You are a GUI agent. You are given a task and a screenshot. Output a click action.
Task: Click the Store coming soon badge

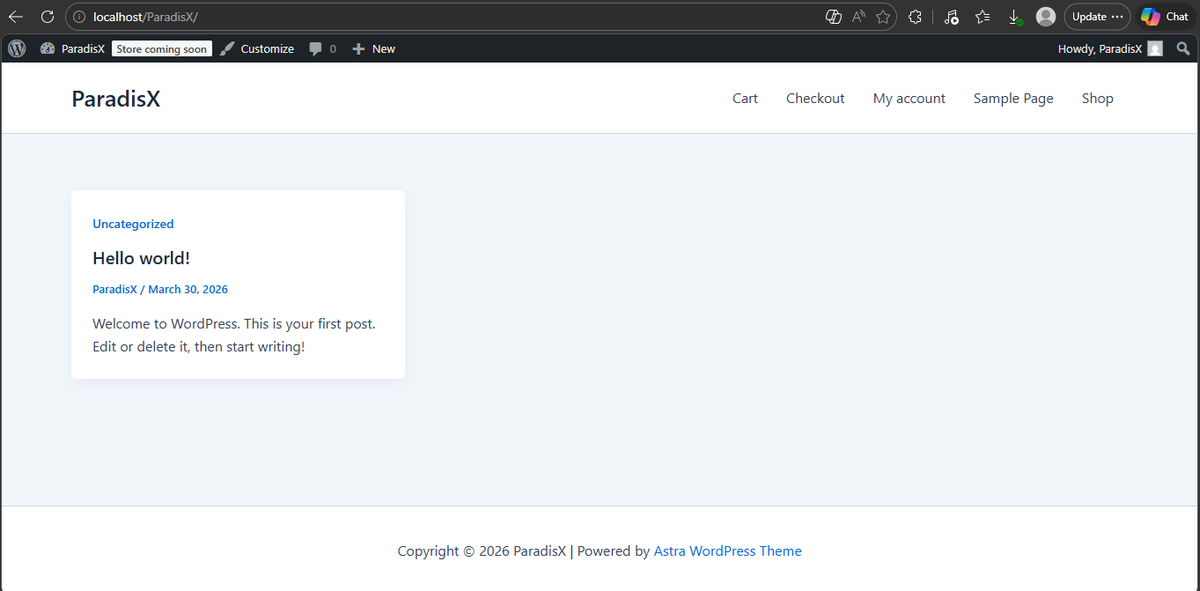162,49
